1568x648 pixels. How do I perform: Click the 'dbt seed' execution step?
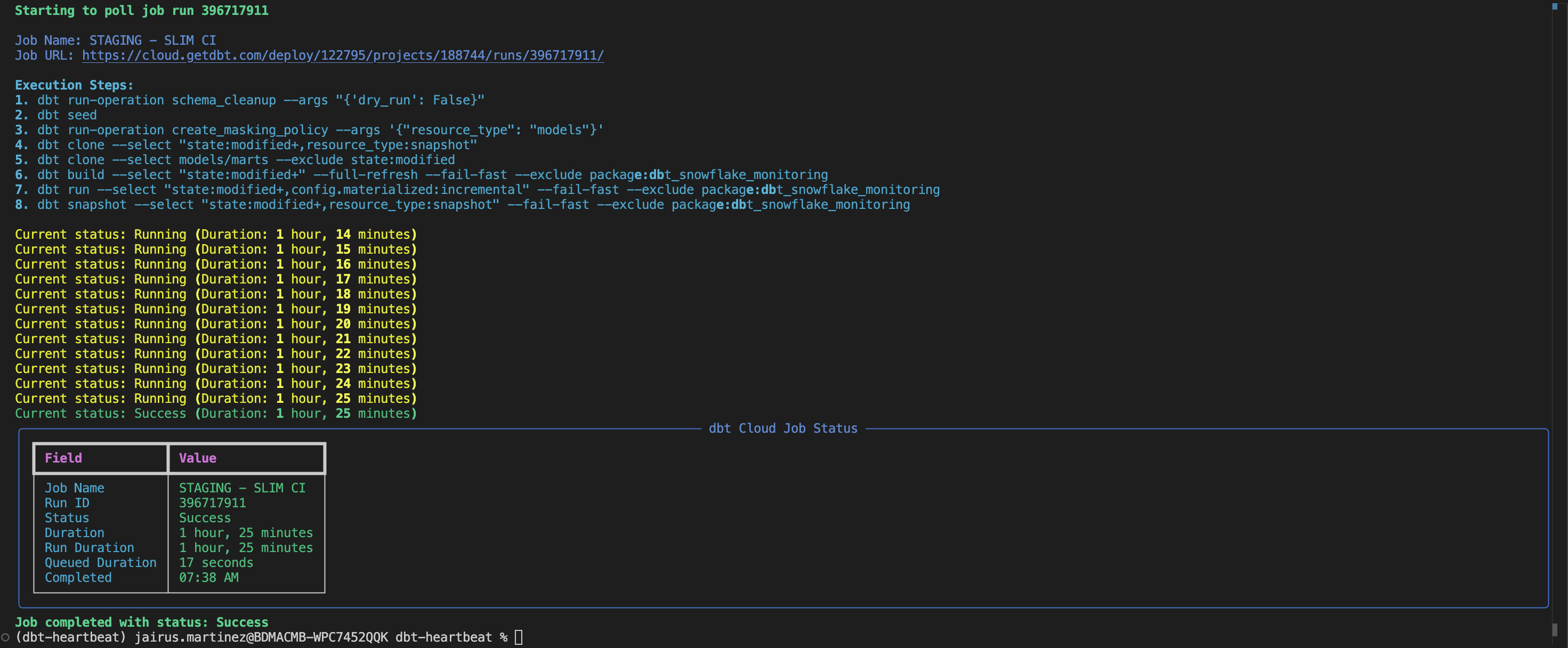point(66,115)
